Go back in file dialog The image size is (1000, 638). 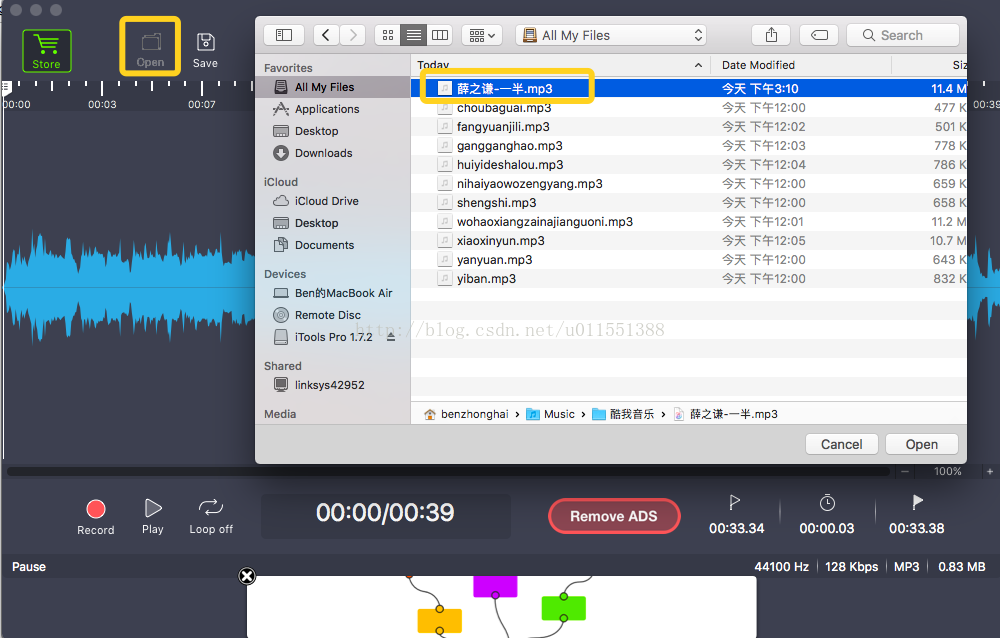[x=326, y=35]
